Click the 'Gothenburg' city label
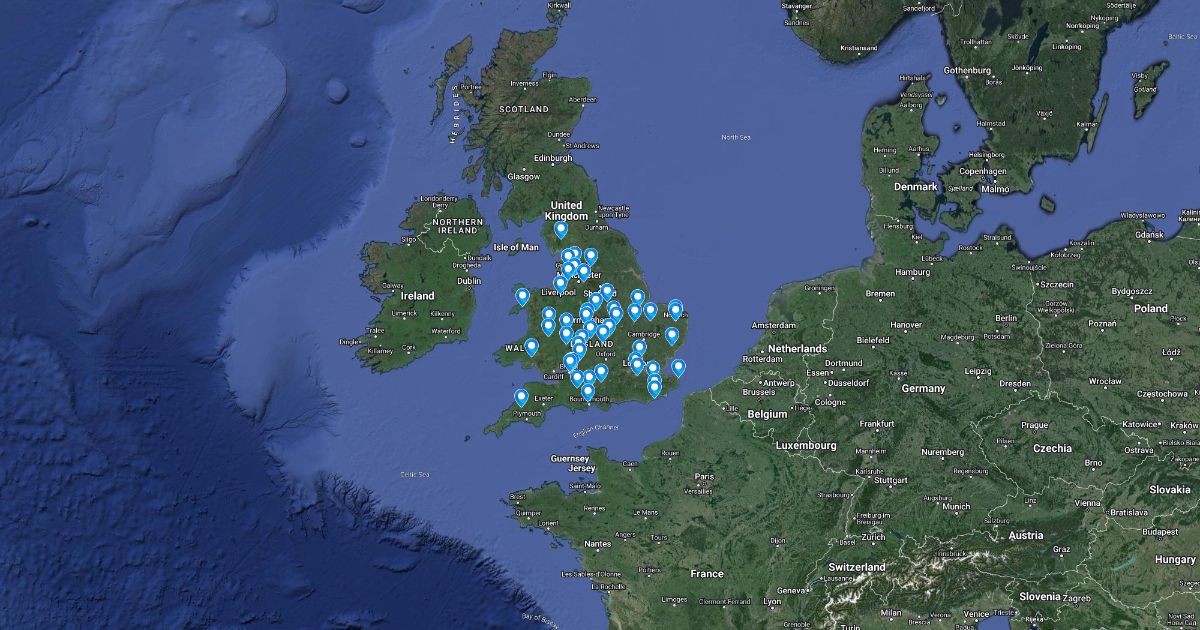The height and width of the screenshot is (630, 1200). click(966, 71)
